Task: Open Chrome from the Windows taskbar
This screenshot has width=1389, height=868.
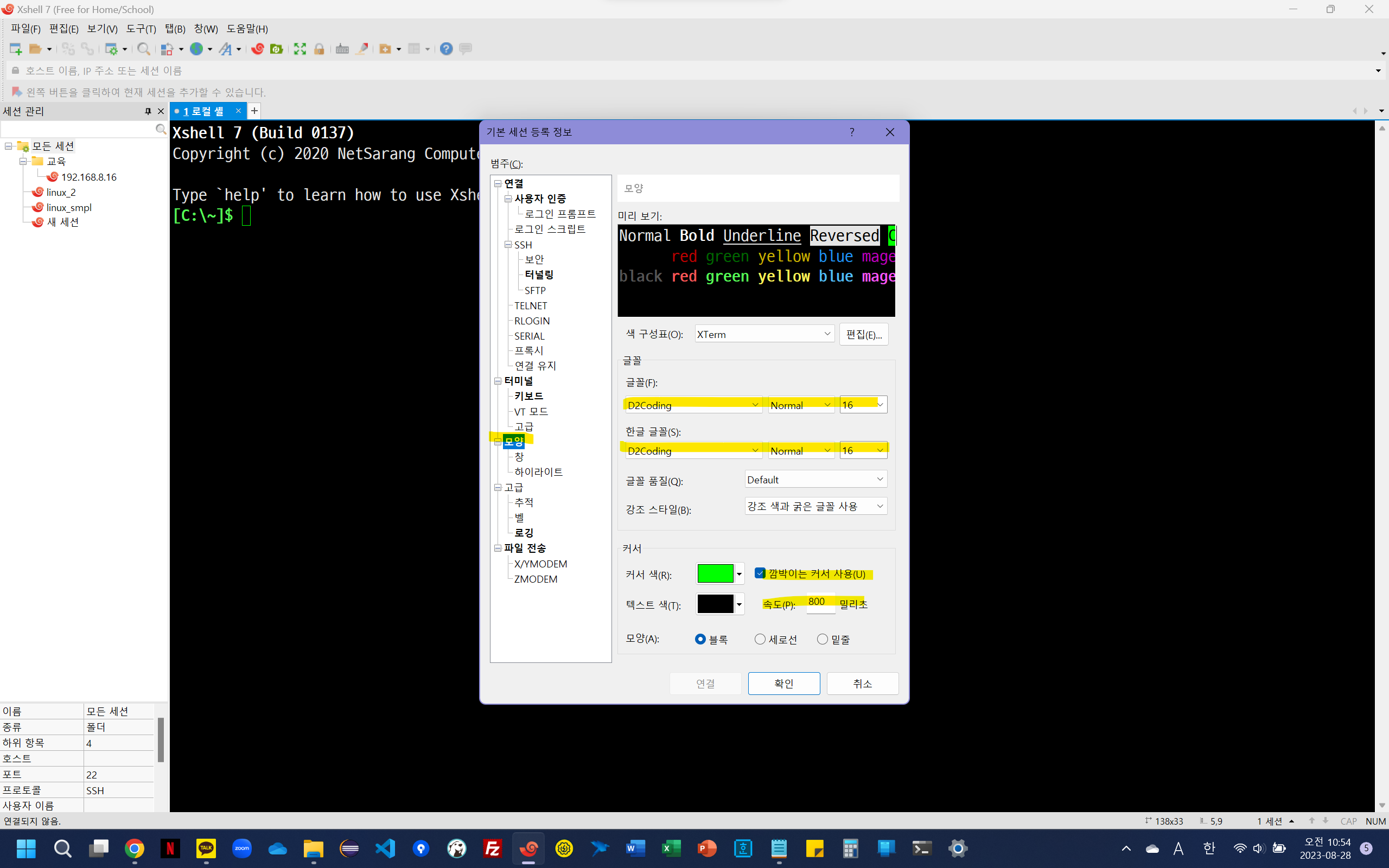Action: (x=135, y=848)
